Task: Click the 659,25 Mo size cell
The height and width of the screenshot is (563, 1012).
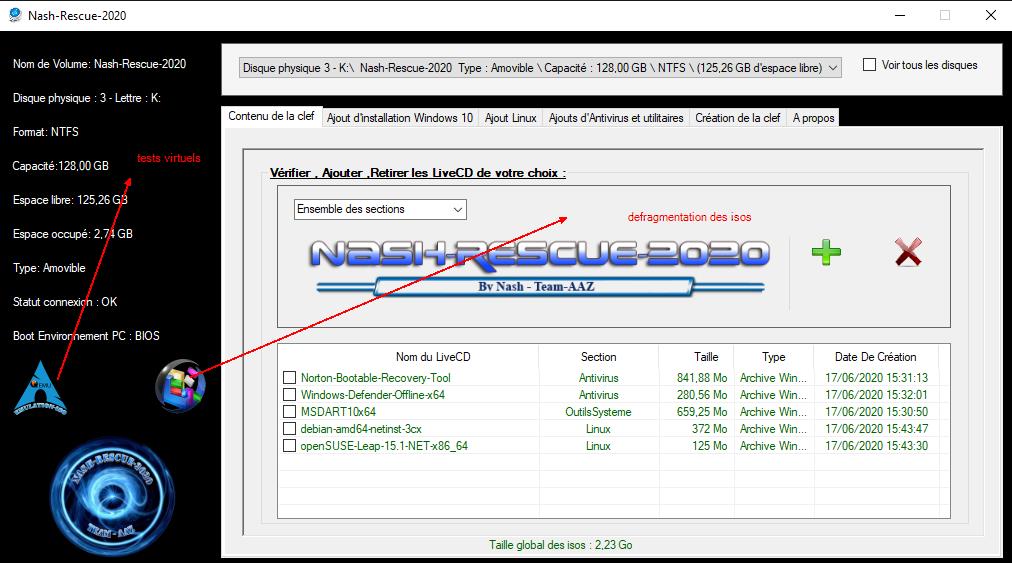Action: tap(702, 412)
